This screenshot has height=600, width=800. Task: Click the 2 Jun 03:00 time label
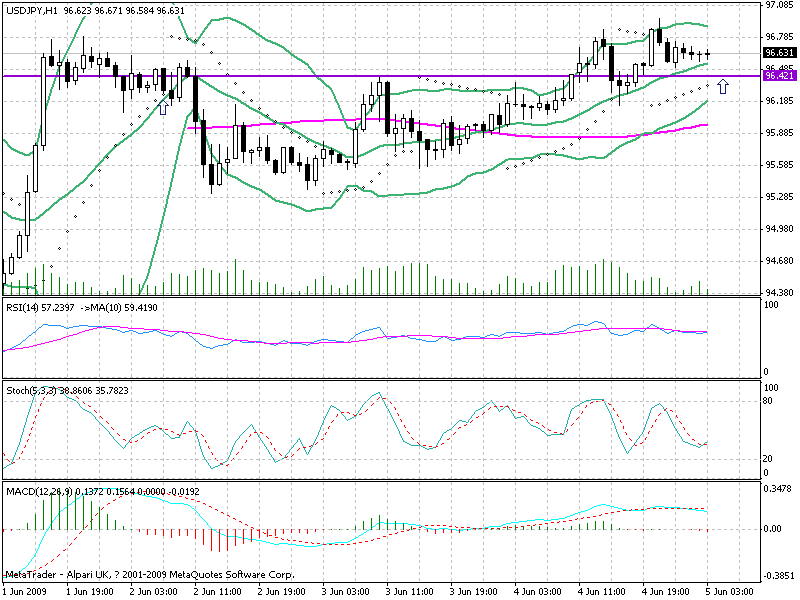tap(154, 592)
